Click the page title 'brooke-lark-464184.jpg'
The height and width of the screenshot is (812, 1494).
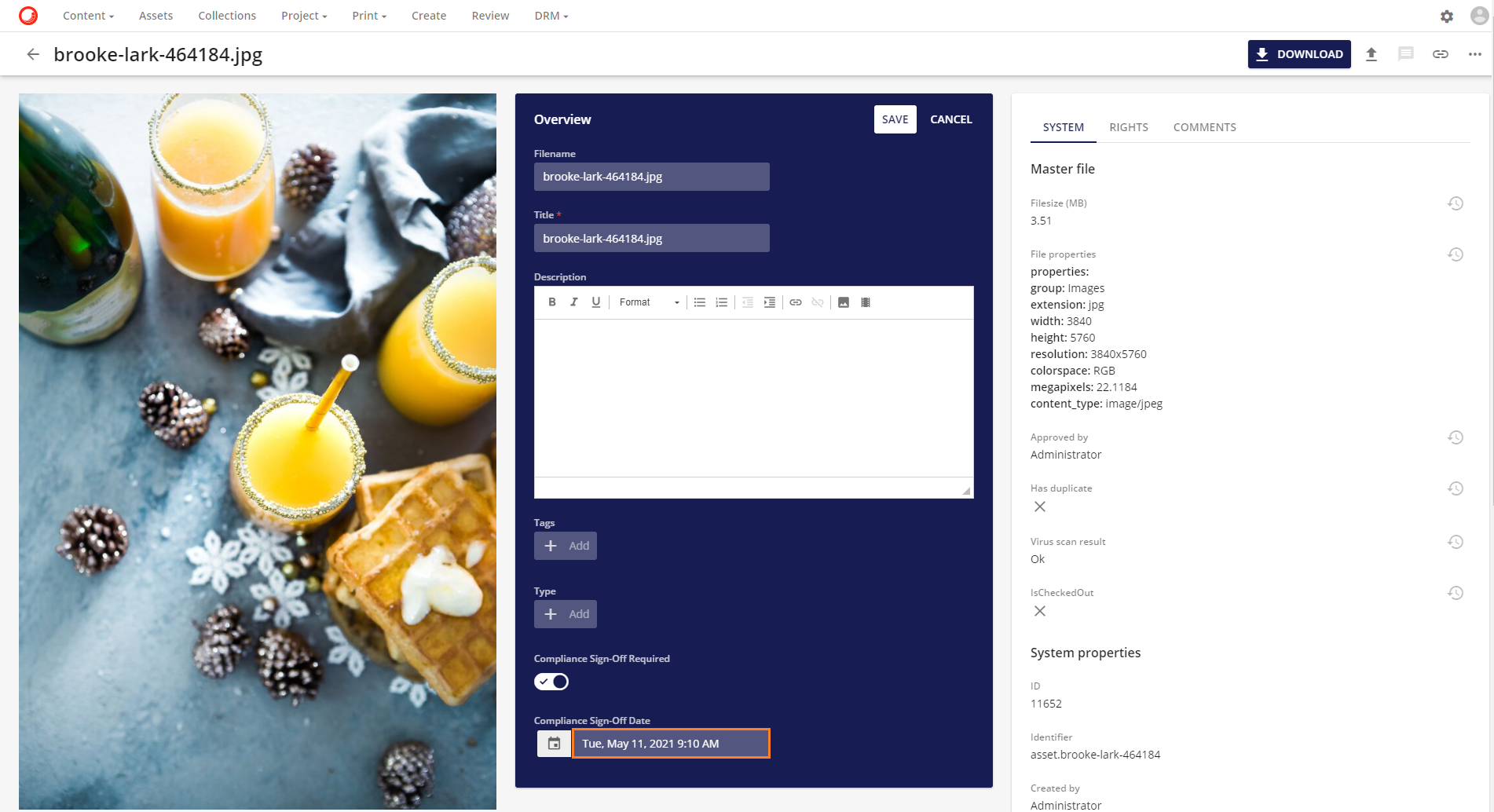pyautogui.click(x=158, y=54)
